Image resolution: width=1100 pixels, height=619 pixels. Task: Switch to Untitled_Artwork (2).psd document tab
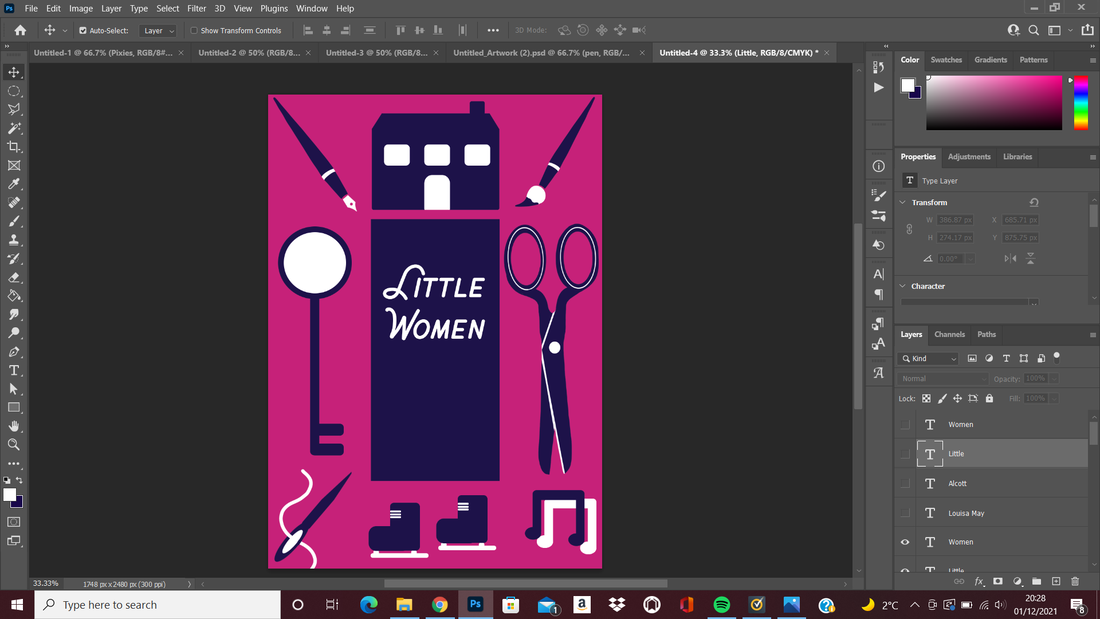[541, 53]
